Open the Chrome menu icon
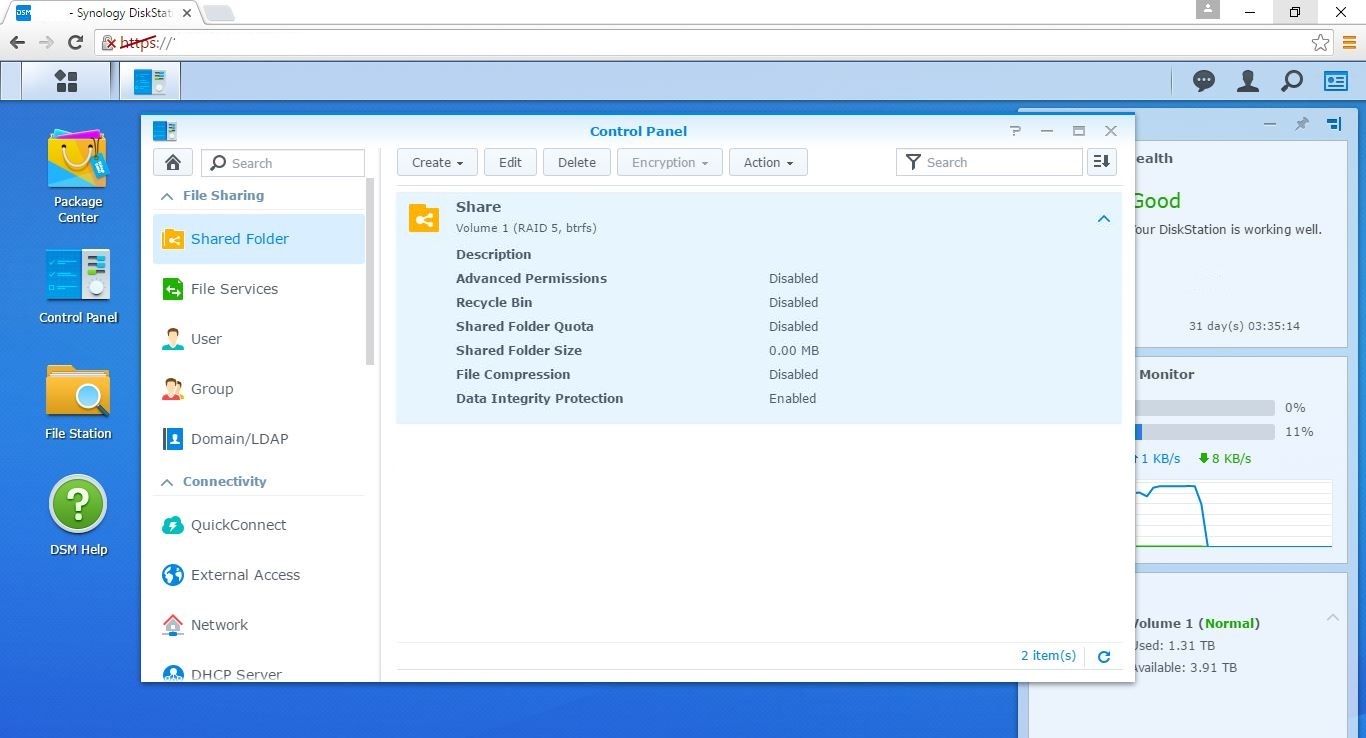Image resolution: width=1366 pixels, height=738 pixels. click(1349, 43)
